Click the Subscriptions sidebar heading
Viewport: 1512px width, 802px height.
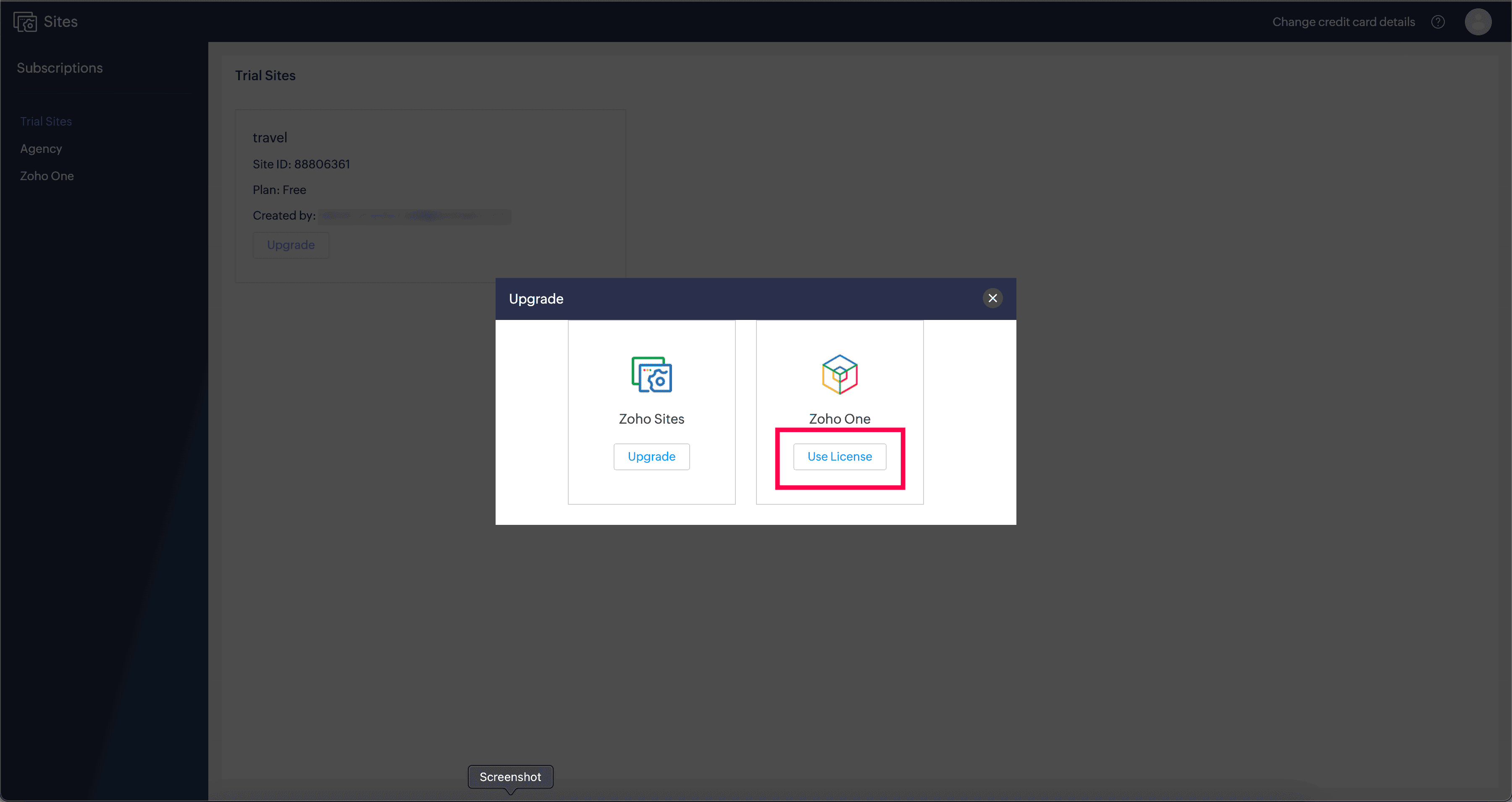(x=60, y=68)
